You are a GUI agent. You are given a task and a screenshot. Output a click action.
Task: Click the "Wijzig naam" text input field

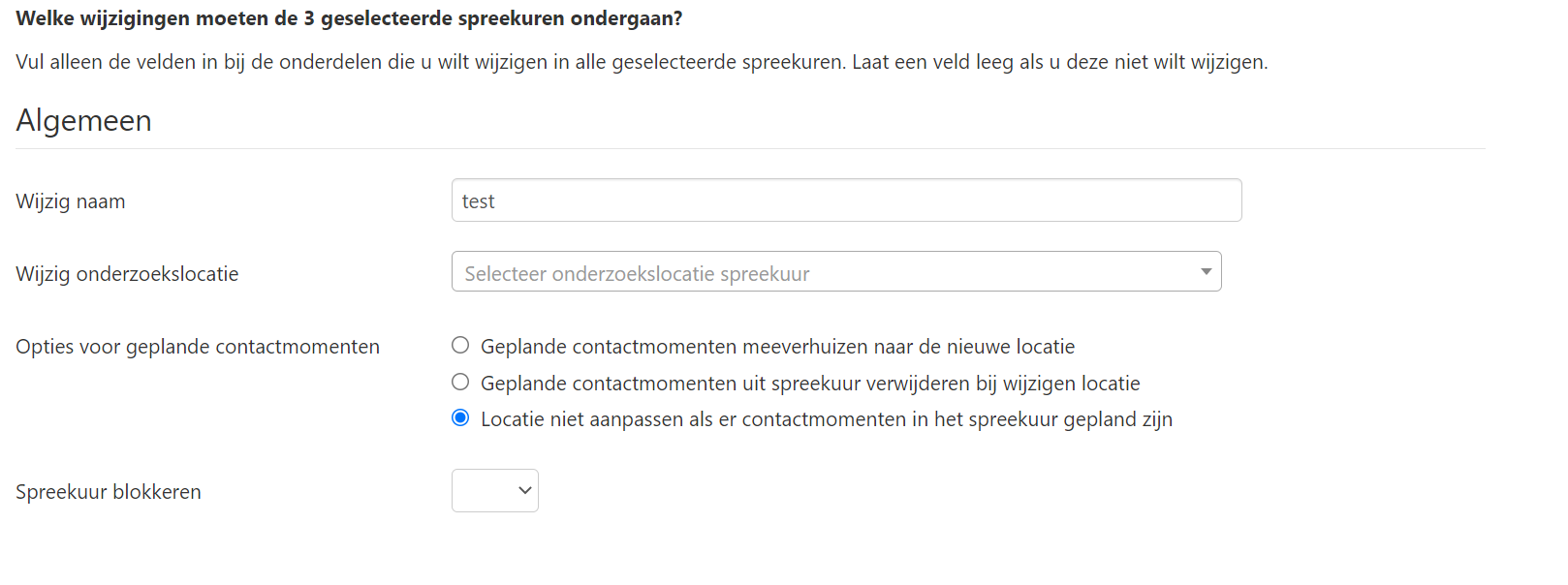[x=845, y=200]
